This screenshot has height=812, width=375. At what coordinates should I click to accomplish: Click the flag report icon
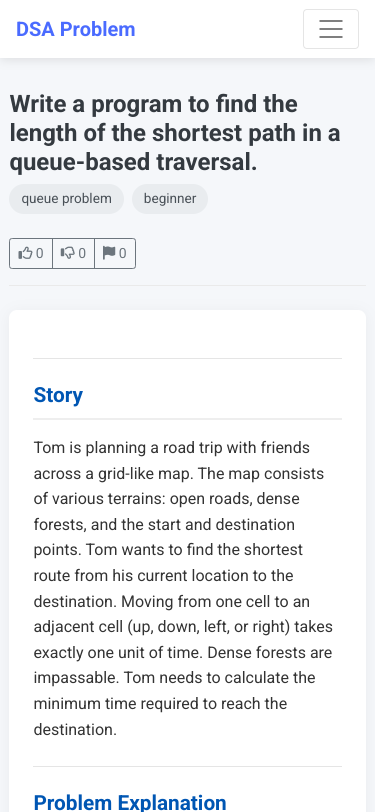click(109, 253)
